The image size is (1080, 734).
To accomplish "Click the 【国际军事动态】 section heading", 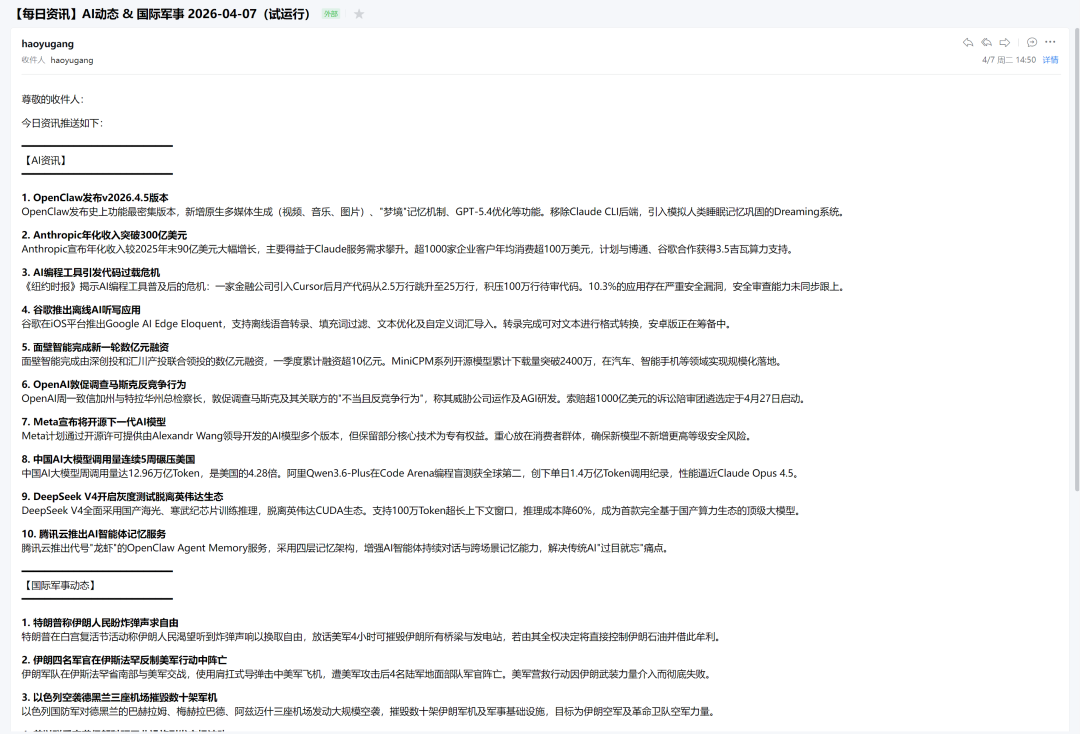I will click(59, 585).
